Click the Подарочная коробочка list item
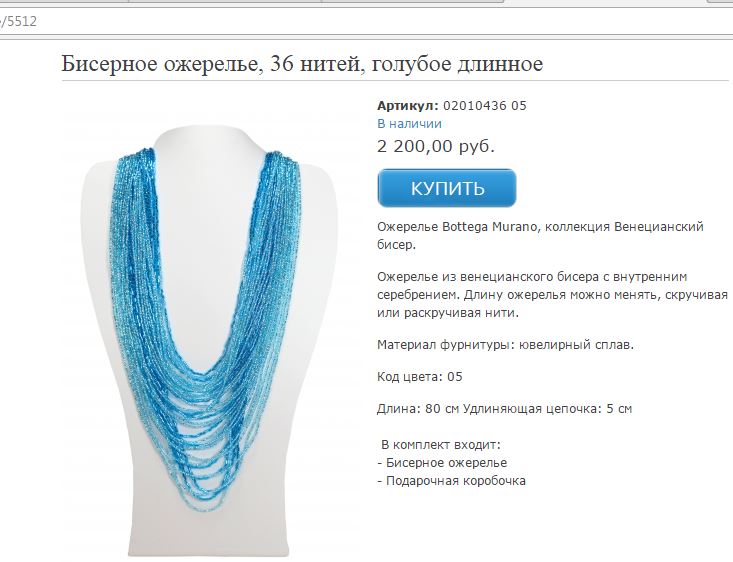Screen dimensions: 733x562 click(x=451, y=481)
